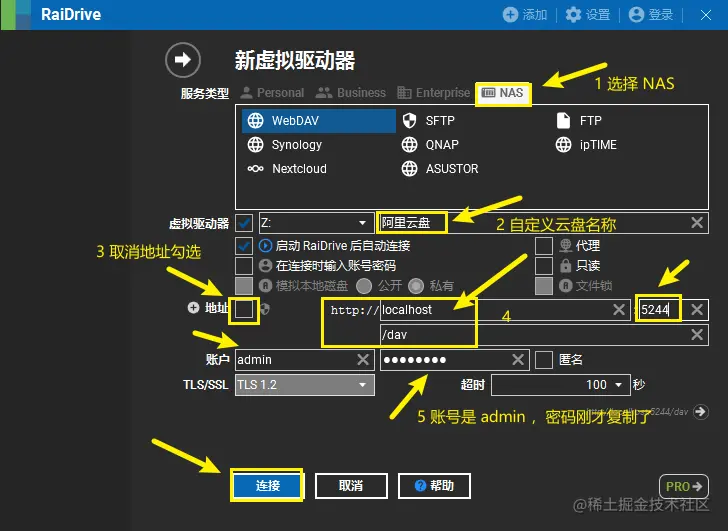Toggle the virtual drive checkbox next to Z:
Screen dimensions: 728x531
(x=244, y=223)
